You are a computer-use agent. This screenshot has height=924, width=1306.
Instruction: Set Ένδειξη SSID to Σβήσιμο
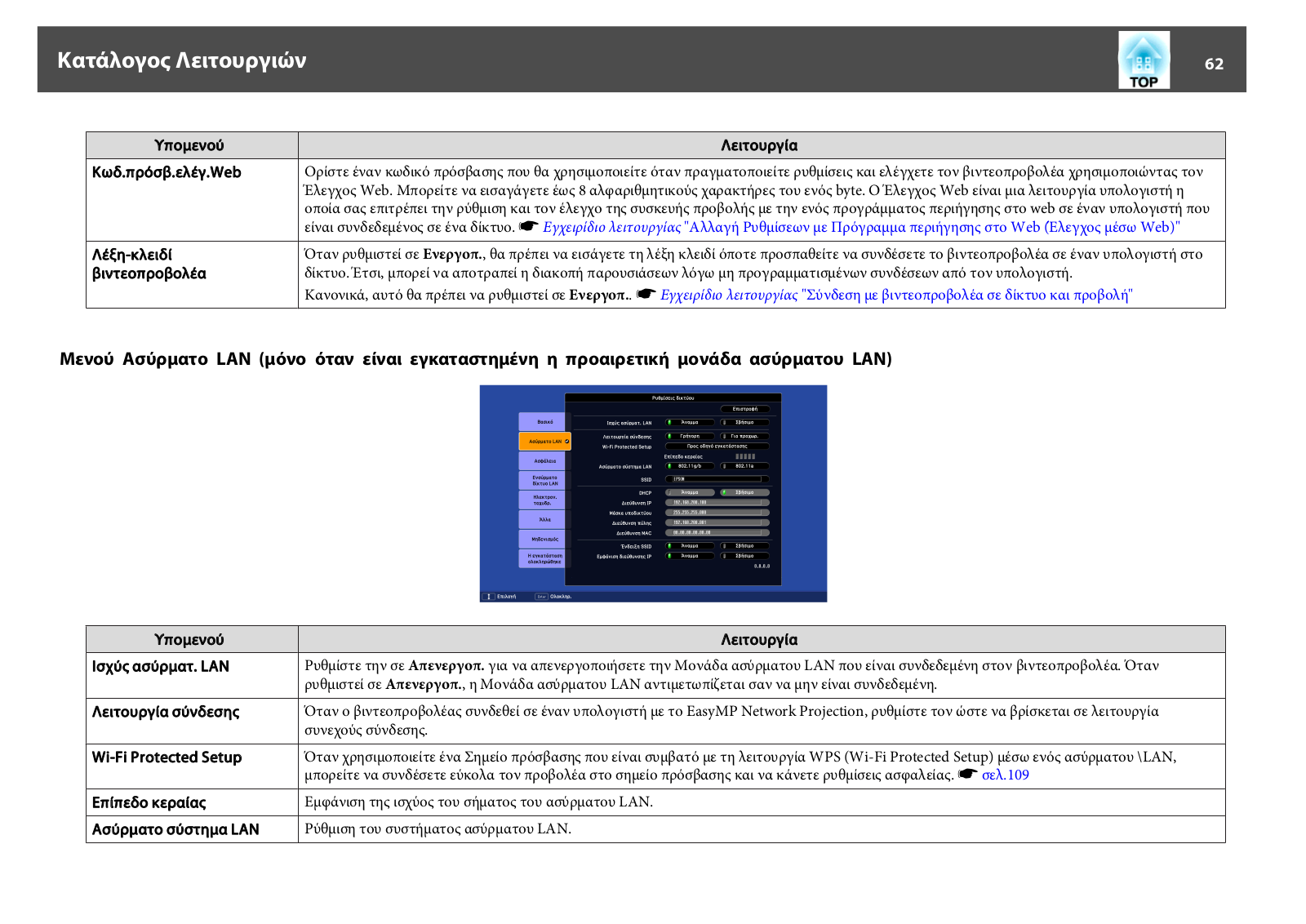(x=744, y=545)
